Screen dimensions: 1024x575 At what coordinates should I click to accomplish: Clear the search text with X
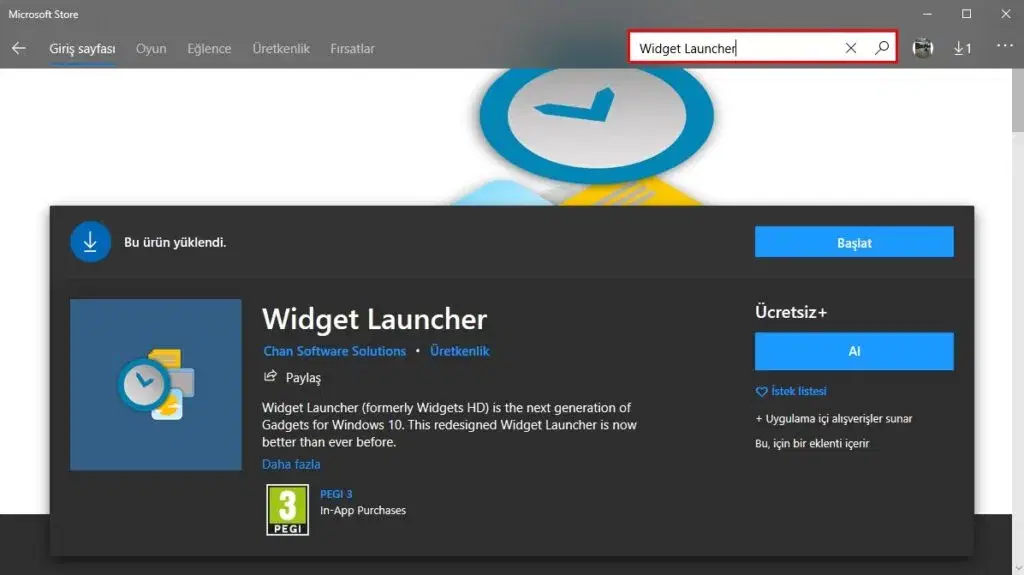click(x=850, y=48)
